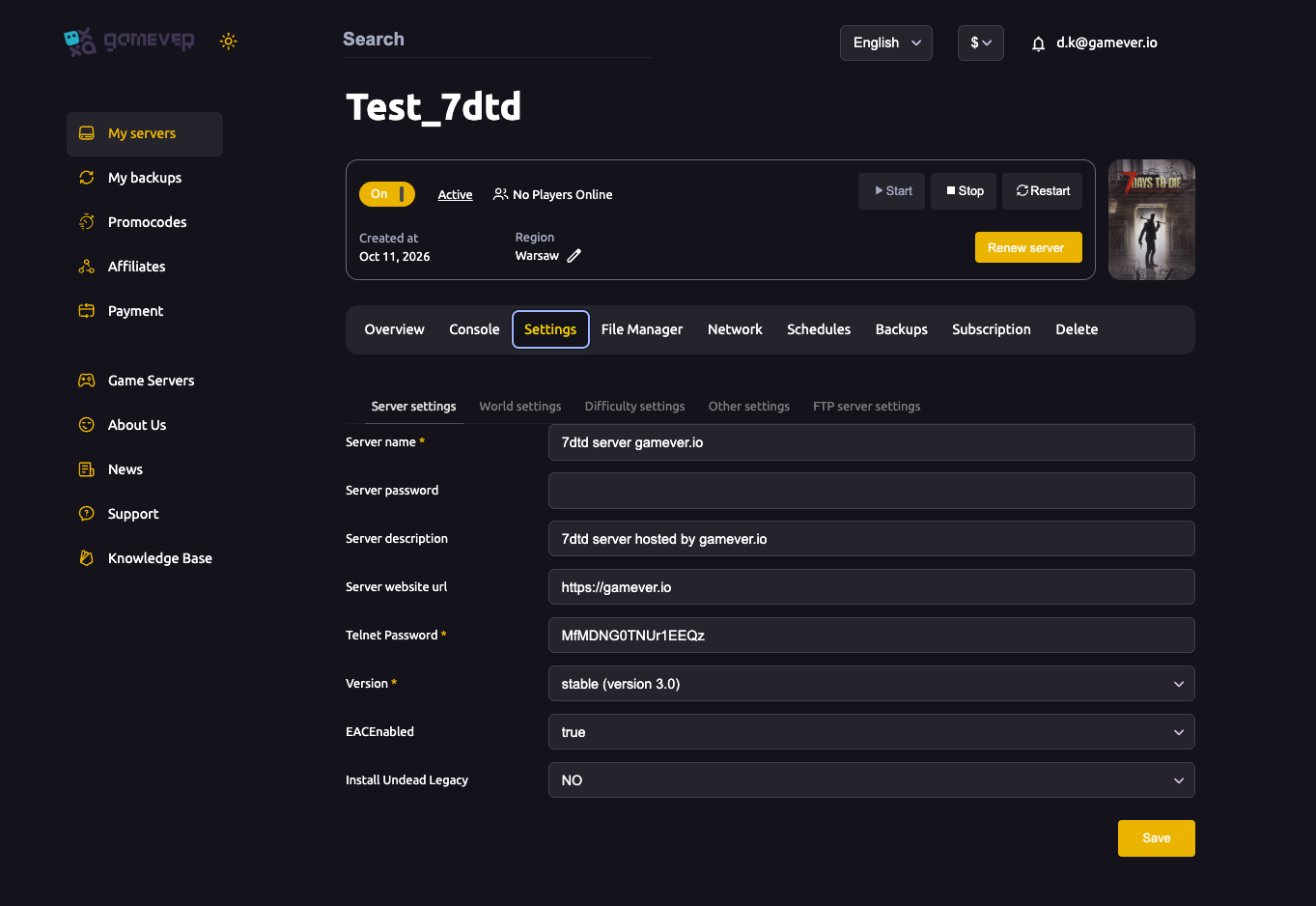Click the Support question mark icon
Viewport: 1316px width, 906px height.
click(87, 514)
